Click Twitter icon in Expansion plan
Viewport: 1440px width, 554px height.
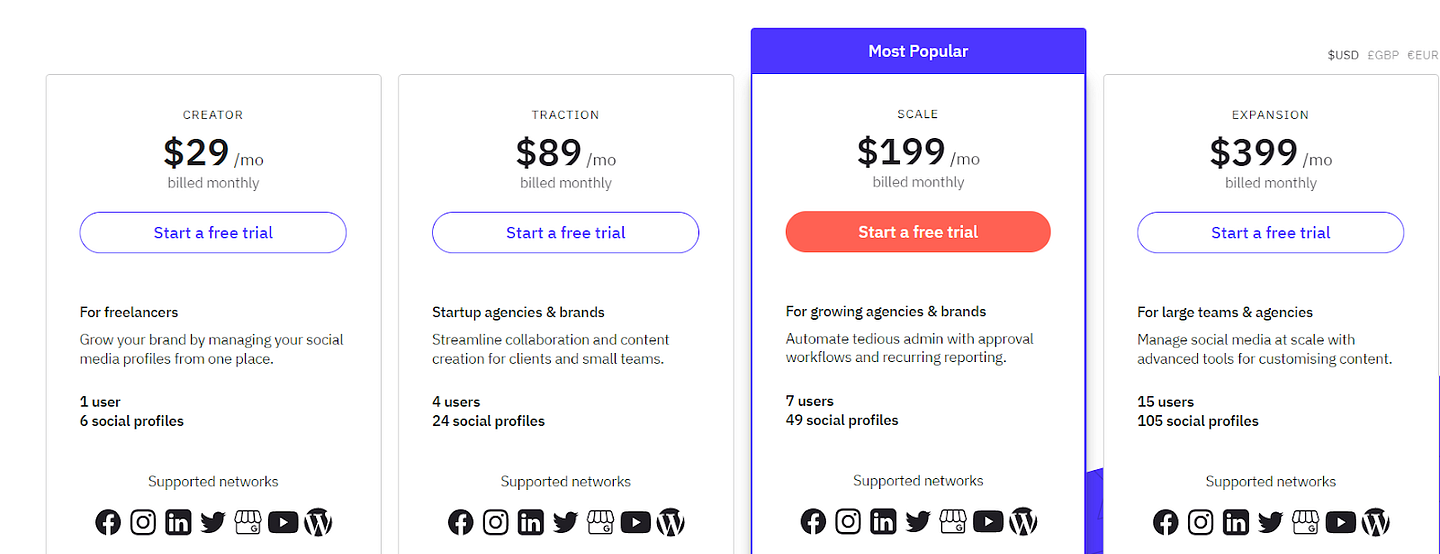pos(1271,522)
